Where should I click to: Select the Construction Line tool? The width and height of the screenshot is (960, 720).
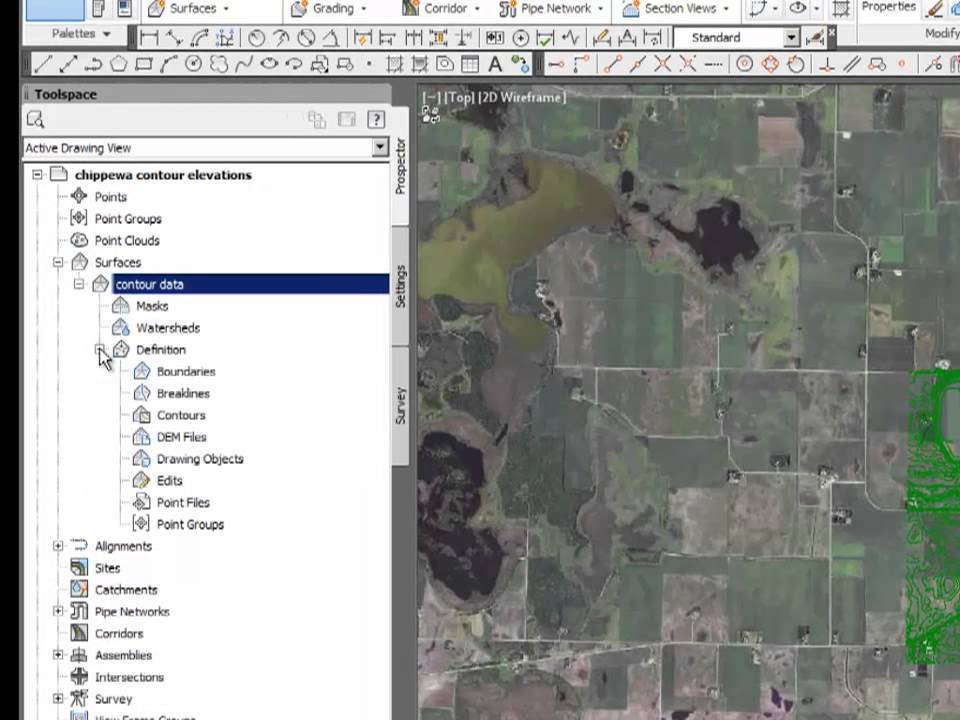(x=68, y=64)
